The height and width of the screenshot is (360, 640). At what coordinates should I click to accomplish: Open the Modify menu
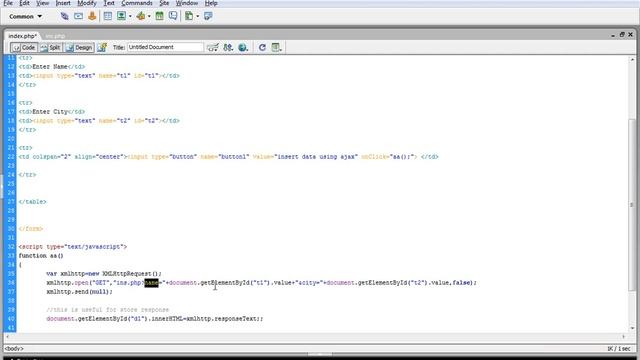coord(87,3)
